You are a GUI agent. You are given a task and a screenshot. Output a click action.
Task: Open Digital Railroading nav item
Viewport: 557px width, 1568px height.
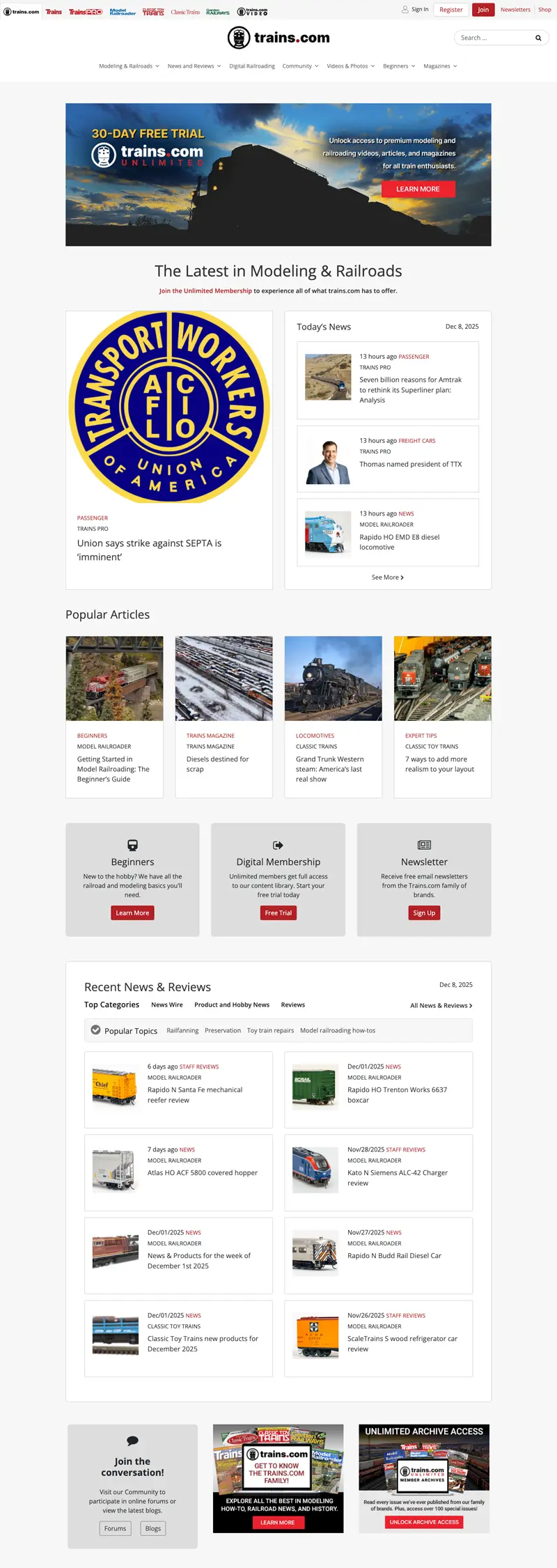(x=252, y=66)
